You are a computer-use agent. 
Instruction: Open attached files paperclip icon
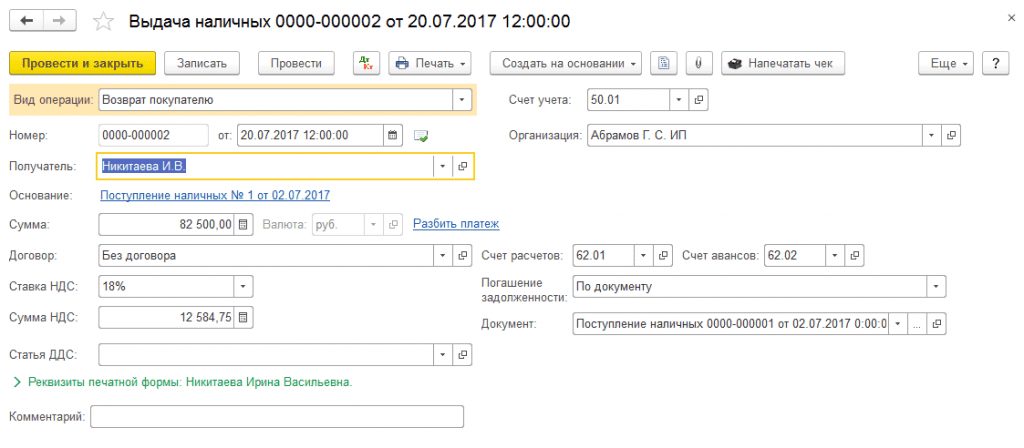(x=699, y=63)
